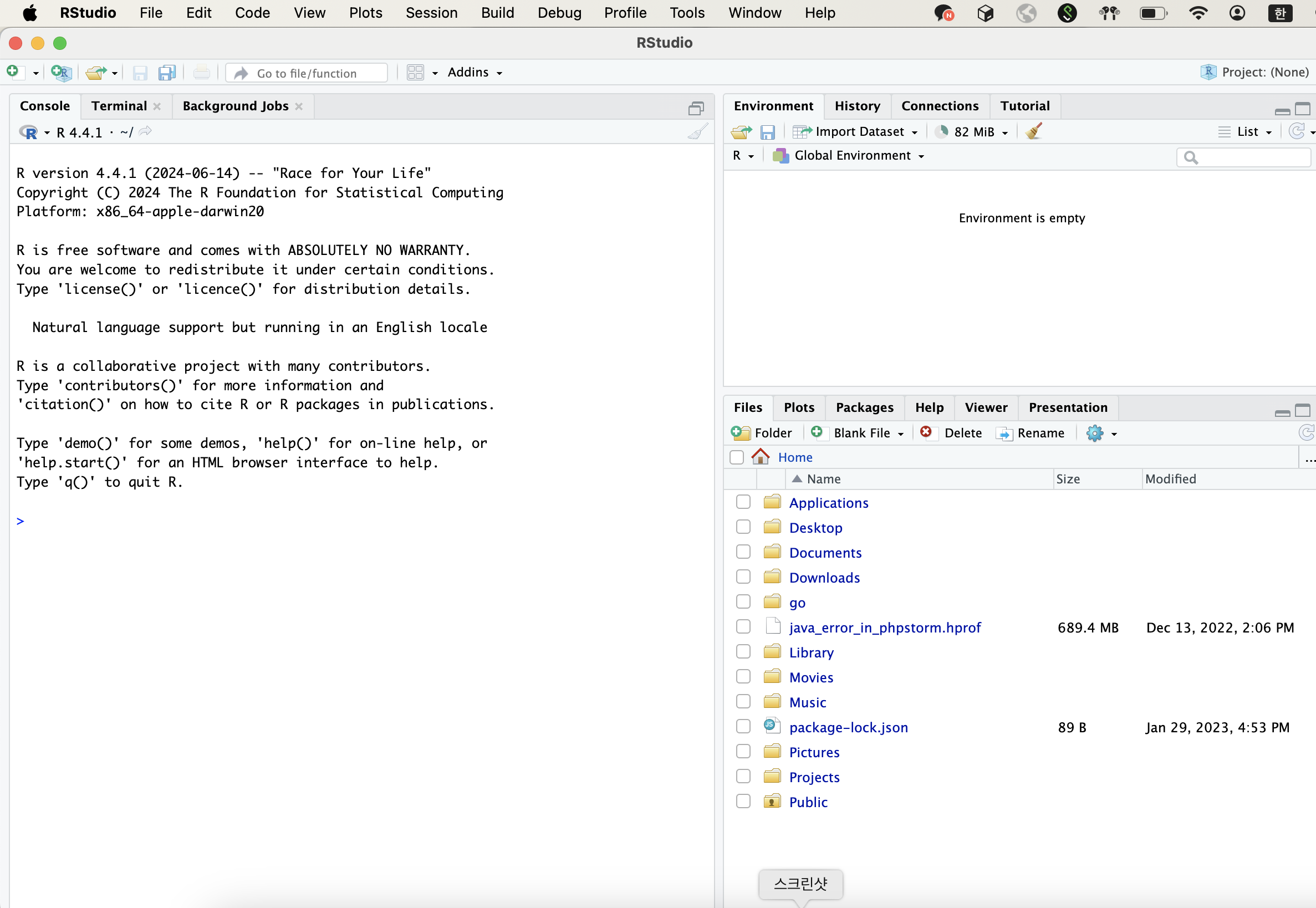This screenshot has width=1316, height=908.
Task: Click the Save workspace disk icon
Action: click(768, 132)
